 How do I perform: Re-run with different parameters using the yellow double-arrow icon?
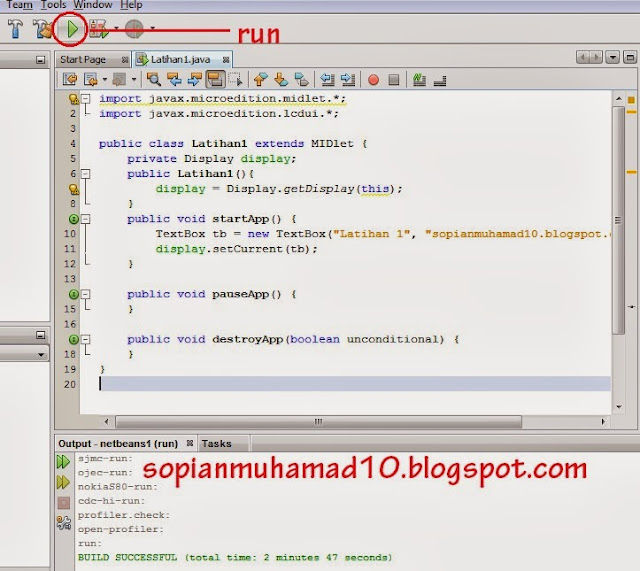[63, 482]
